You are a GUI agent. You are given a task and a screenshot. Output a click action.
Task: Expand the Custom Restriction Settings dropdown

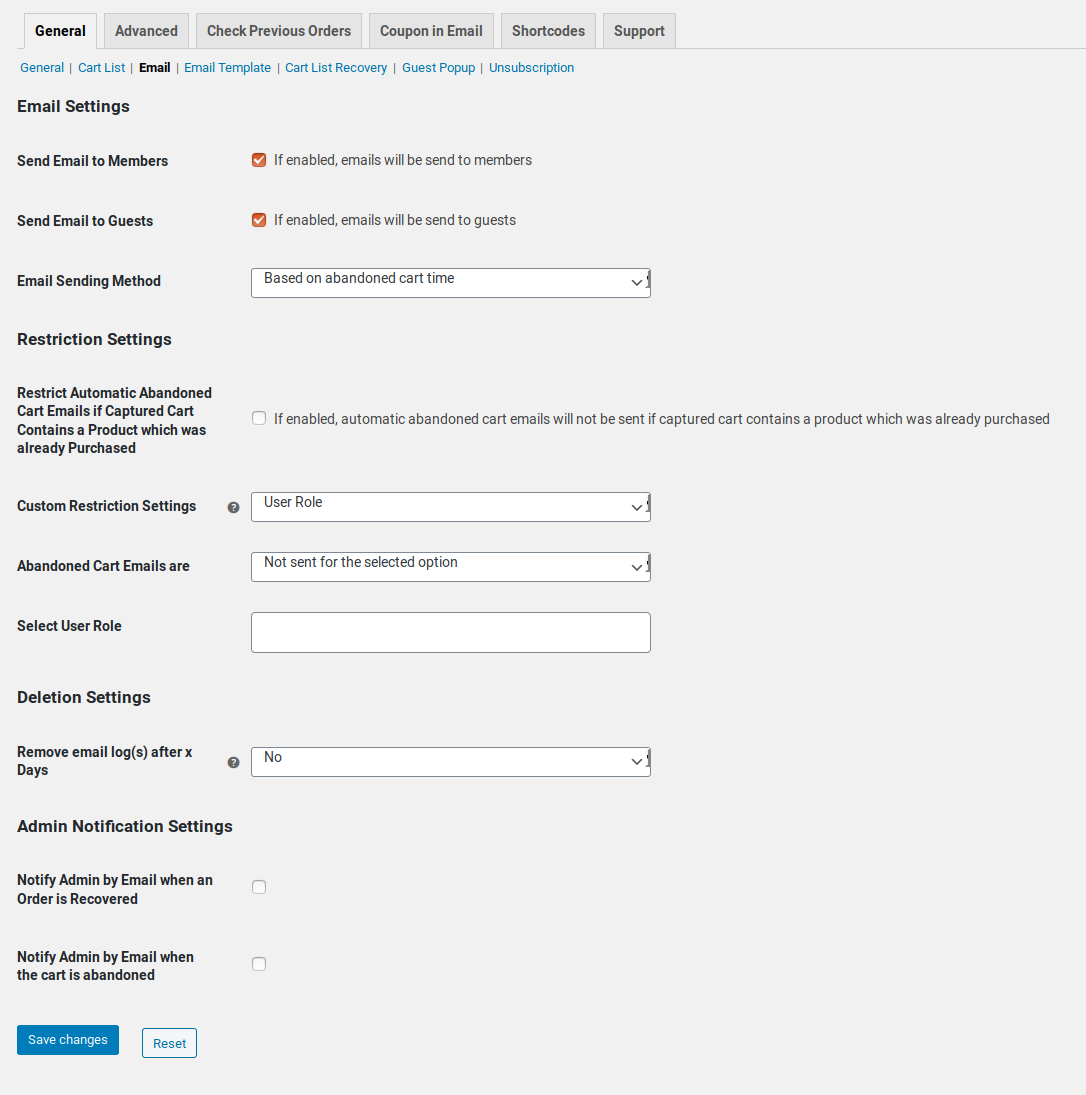pos(450,506)
